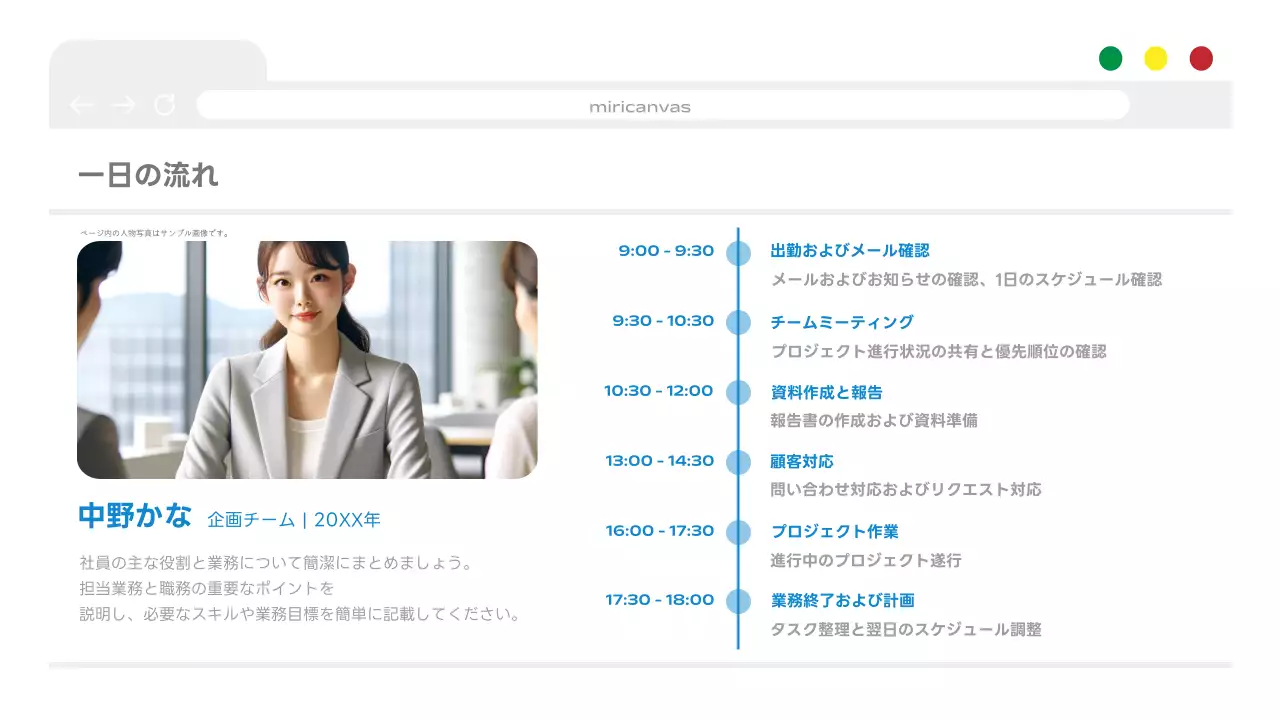Click the timeline dot beside チームミーティング
Image resolution: width=1280 pixels, height=720 pixels.
(738, 322)
